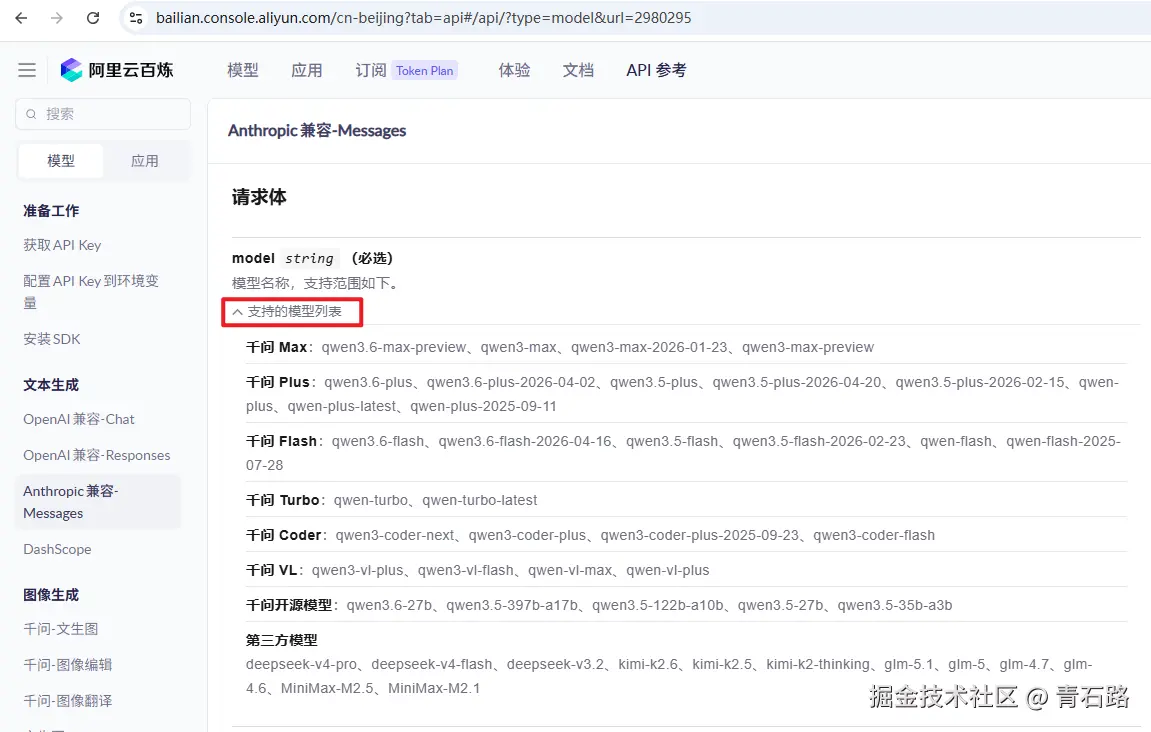Click qwen3-max-2026-01-23 model name
This screenshot has width=1151, height=732.
[x=649, y=347]
